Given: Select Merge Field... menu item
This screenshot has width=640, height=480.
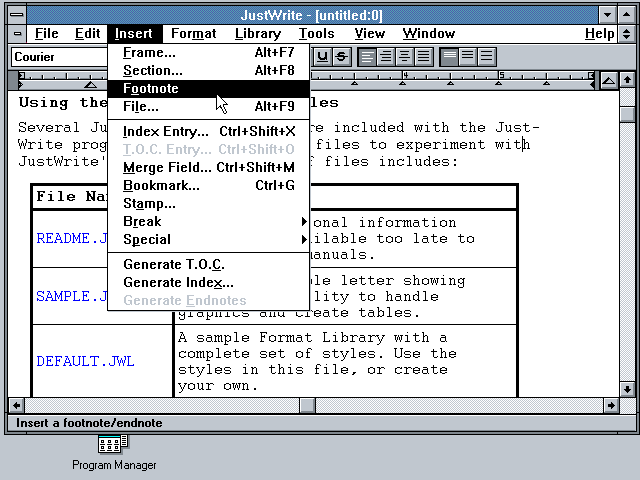Looking at the screenshot, I should 209,167.
